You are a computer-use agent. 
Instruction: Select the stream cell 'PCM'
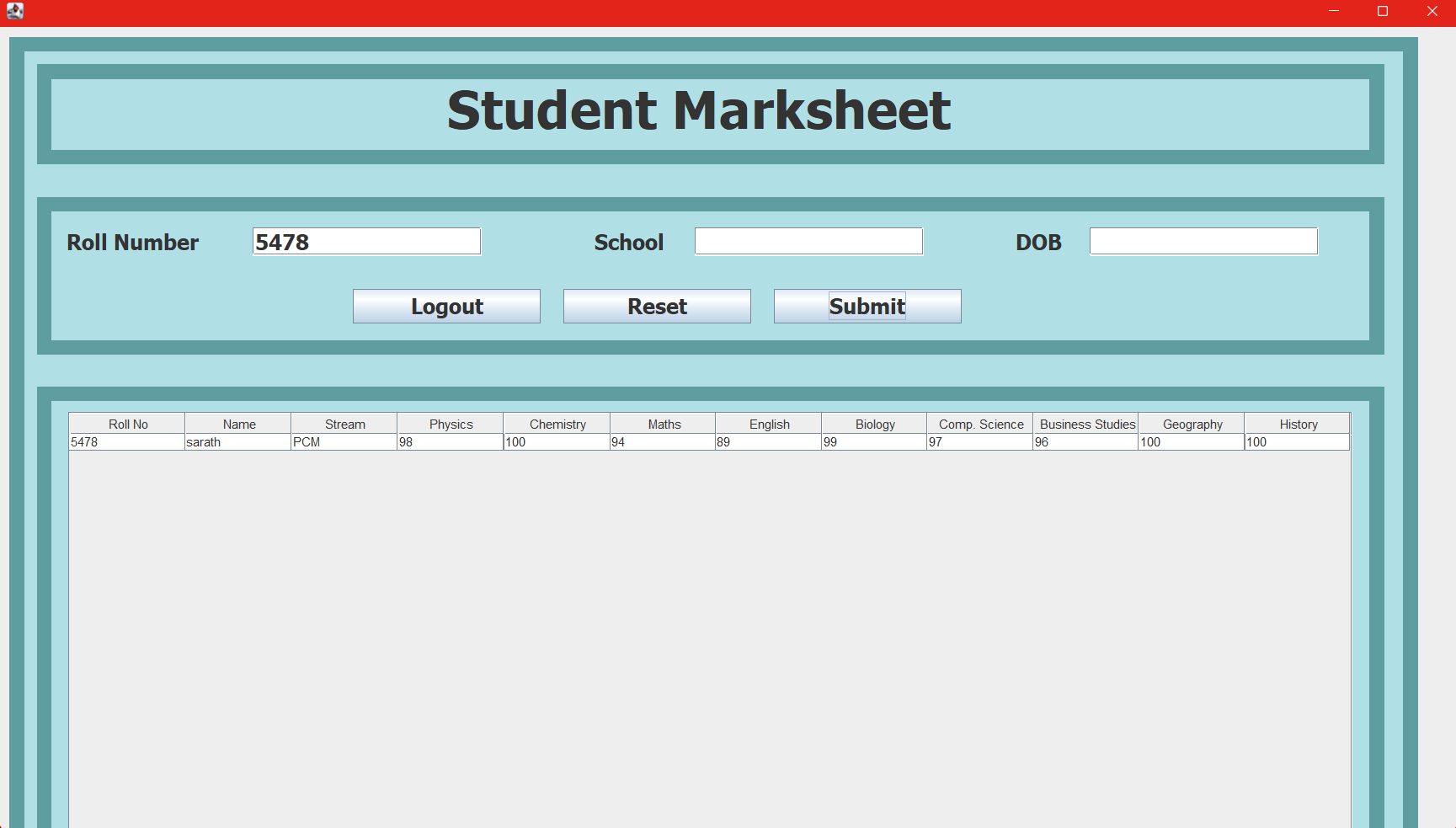(344, 442)
